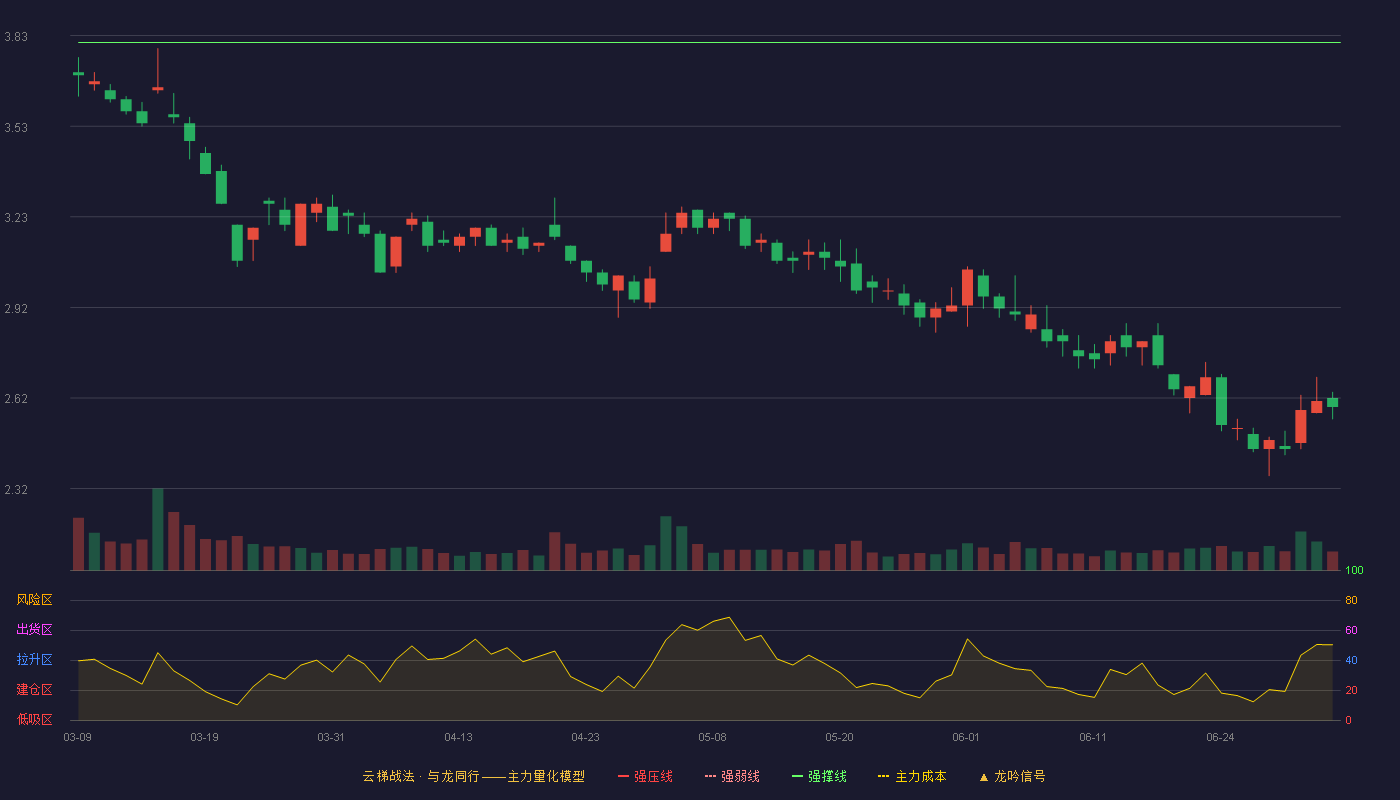Click the tallest green volume bar
The height and width of the screenshot is (800, 1400).
coord(157,529)
